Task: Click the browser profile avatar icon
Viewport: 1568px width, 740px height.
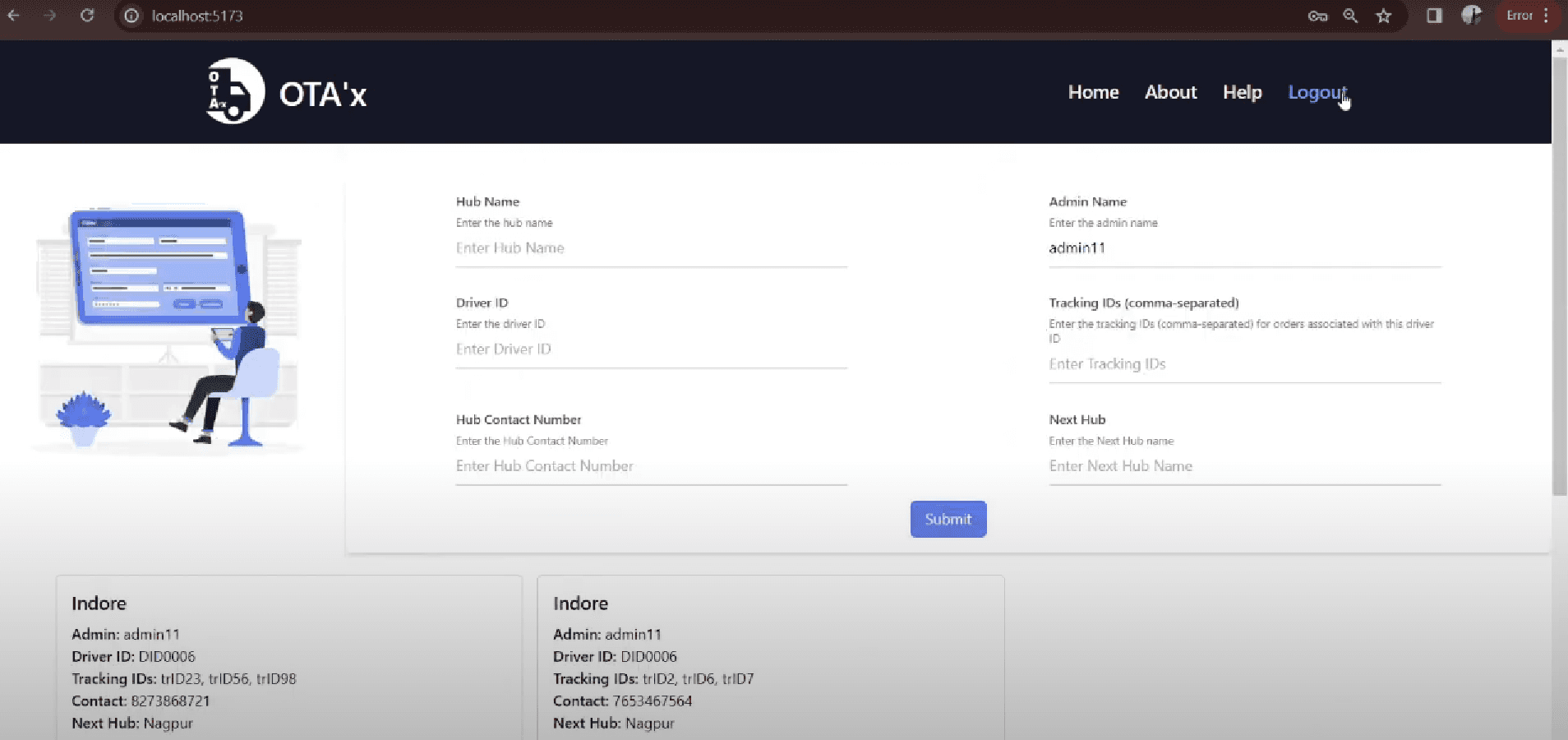Action: point(1472,16)
